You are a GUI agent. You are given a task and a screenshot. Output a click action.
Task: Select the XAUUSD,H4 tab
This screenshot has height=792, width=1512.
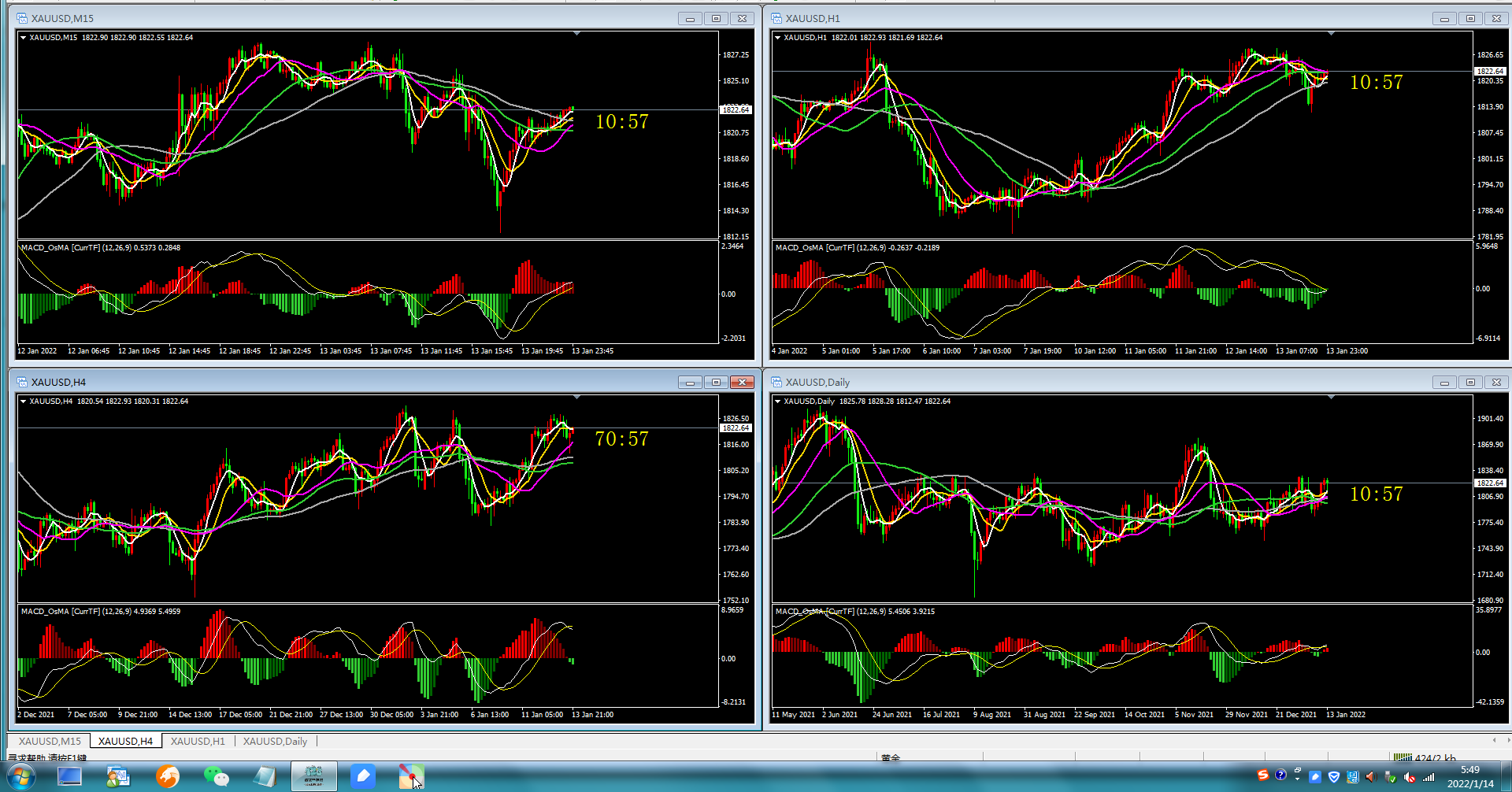coord(125,741)
